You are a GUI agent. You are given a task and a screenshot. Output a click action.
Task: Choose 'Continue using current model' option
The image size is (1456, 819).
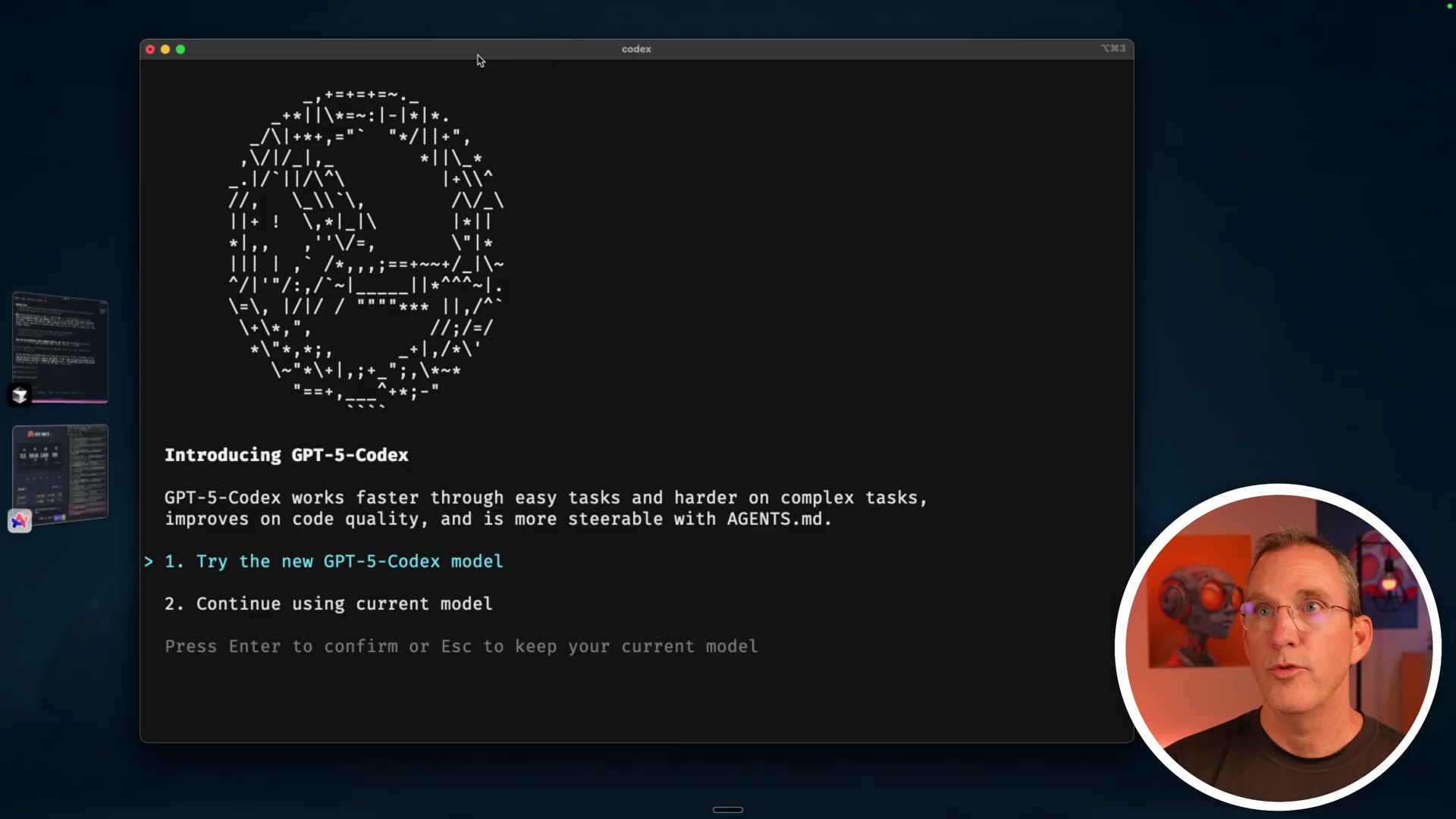[328, 604]
